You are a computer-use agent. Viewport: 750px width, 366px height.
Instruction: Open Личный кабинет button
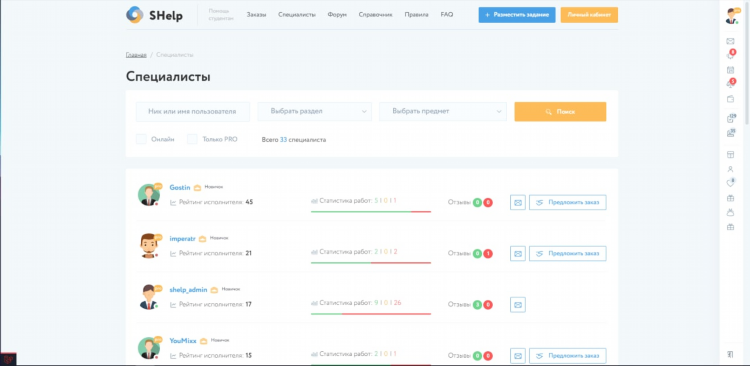(x=589, y=15)
